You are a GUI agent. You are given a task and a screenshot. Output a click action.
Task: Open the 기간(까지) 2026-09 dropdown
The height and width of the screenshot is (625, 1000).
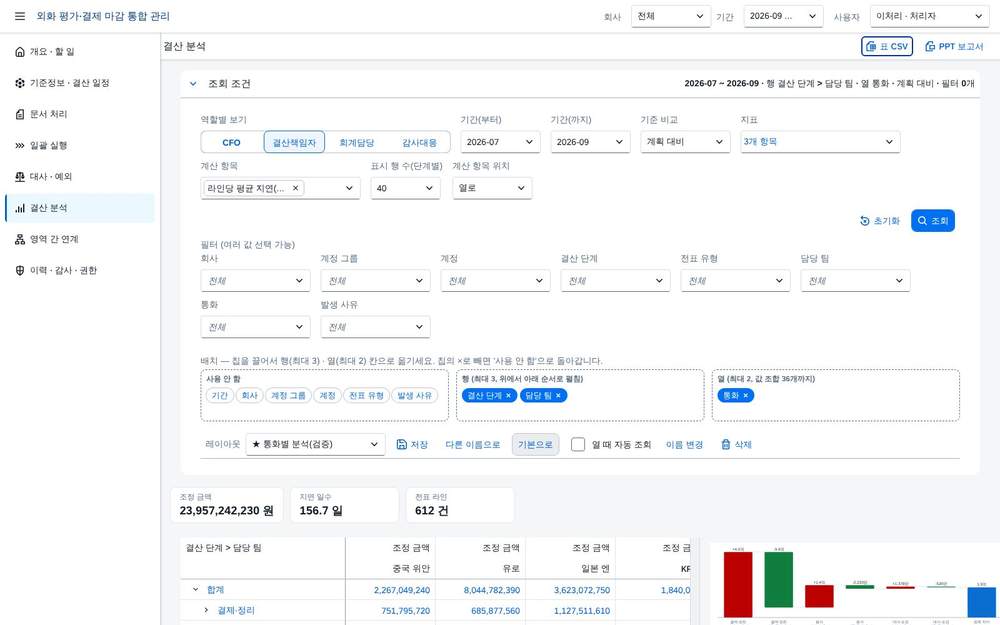click(x=591, y=142)
